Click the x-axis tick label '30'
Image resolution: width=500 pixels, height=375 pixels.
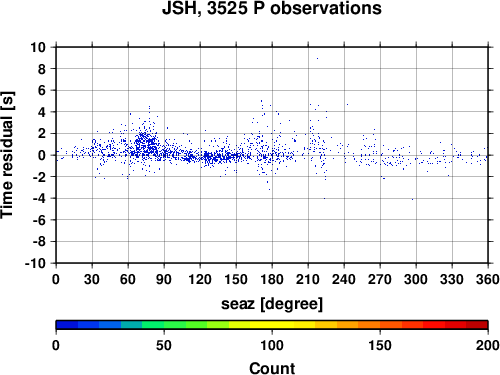(92, 279)
